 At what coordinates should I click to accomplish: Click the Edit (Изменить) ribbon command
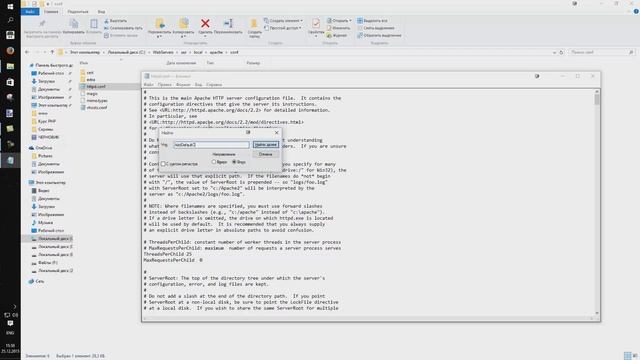coord(338,28)
